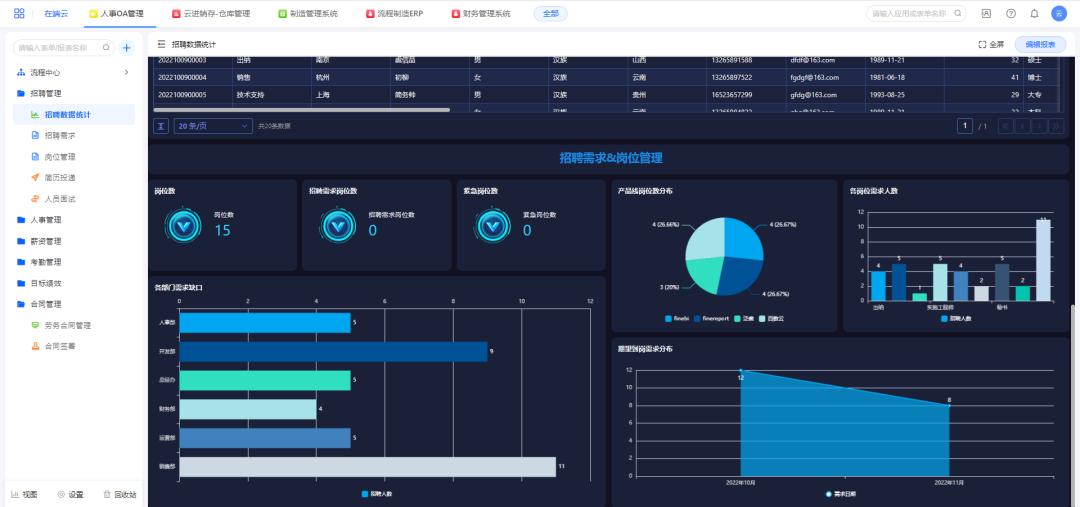Click the 全部 button in top bar

(x=550, y=14)
